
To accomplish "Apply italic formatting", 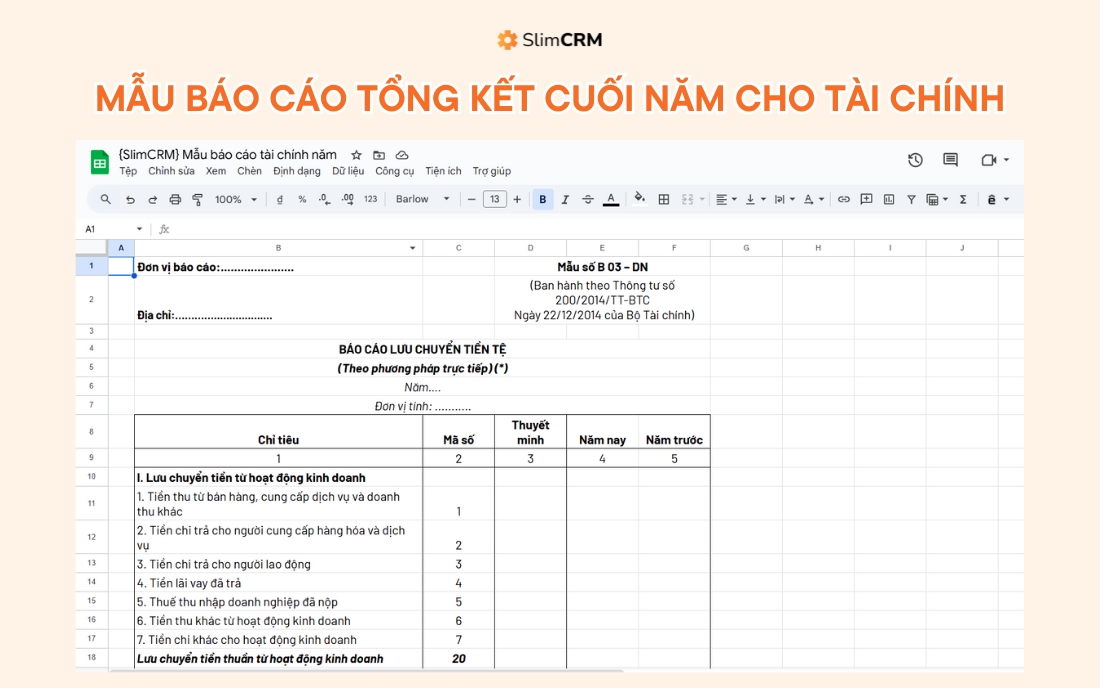I will coord(563,199).
